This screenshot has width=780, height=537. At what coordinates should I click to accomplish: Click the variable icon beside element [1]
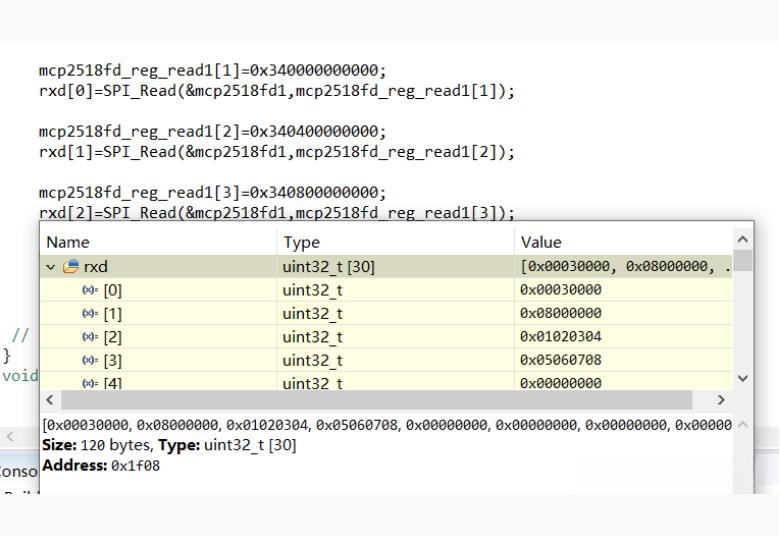(88, 313)
